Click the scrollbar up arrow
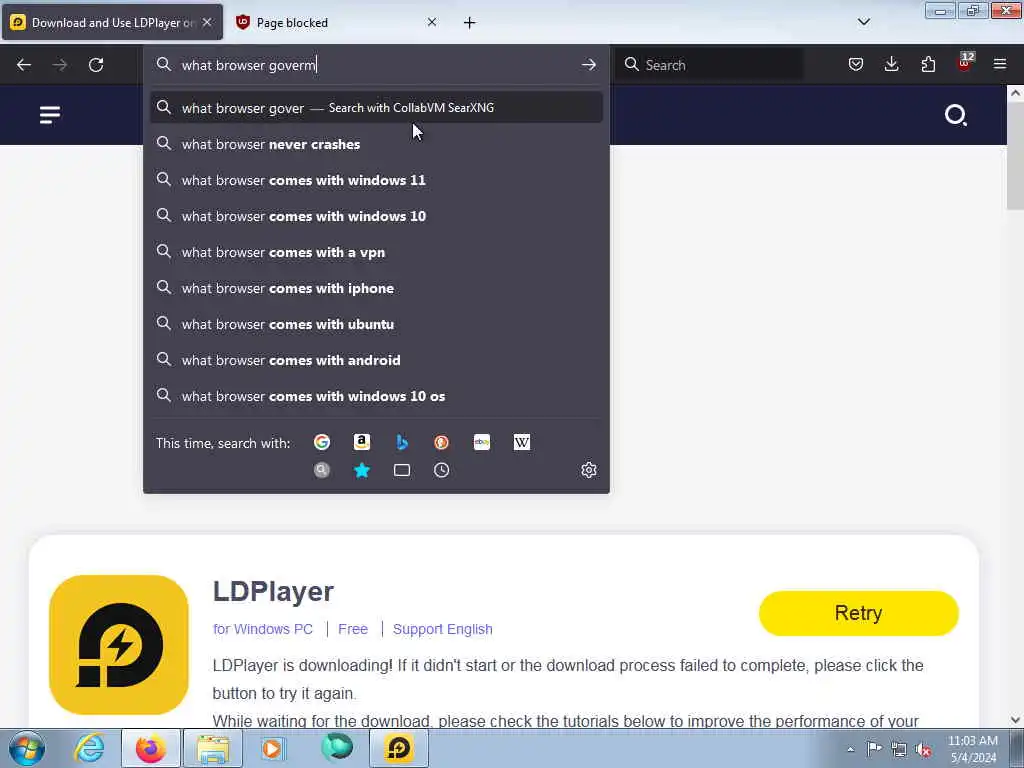This screenshot has height=768, width=1024. click(x=1015, y=93)
